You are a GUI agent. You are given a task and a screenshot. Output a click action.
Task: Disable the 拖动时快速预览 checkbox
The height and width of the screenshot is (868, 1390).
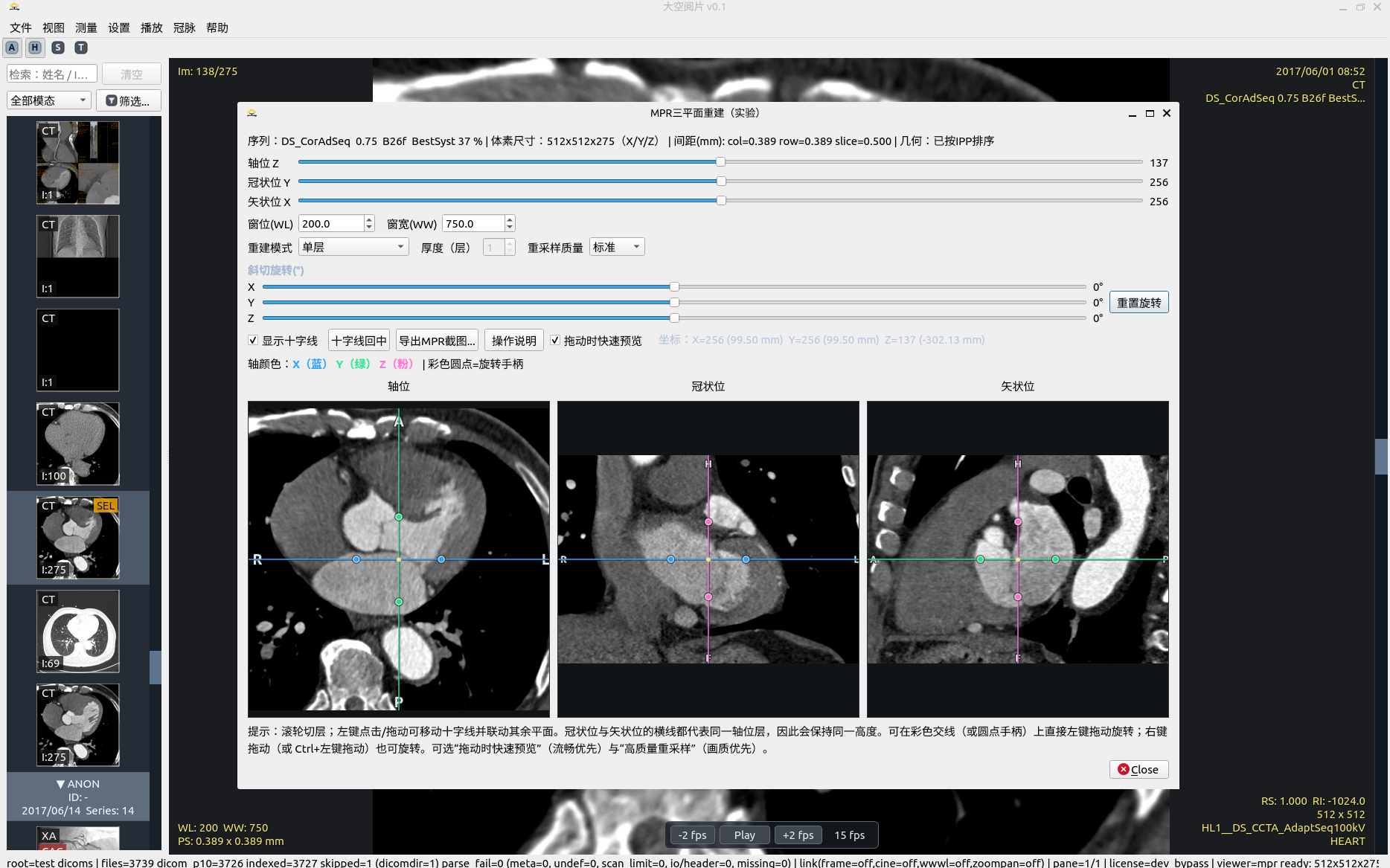click(x=555, y=341)
